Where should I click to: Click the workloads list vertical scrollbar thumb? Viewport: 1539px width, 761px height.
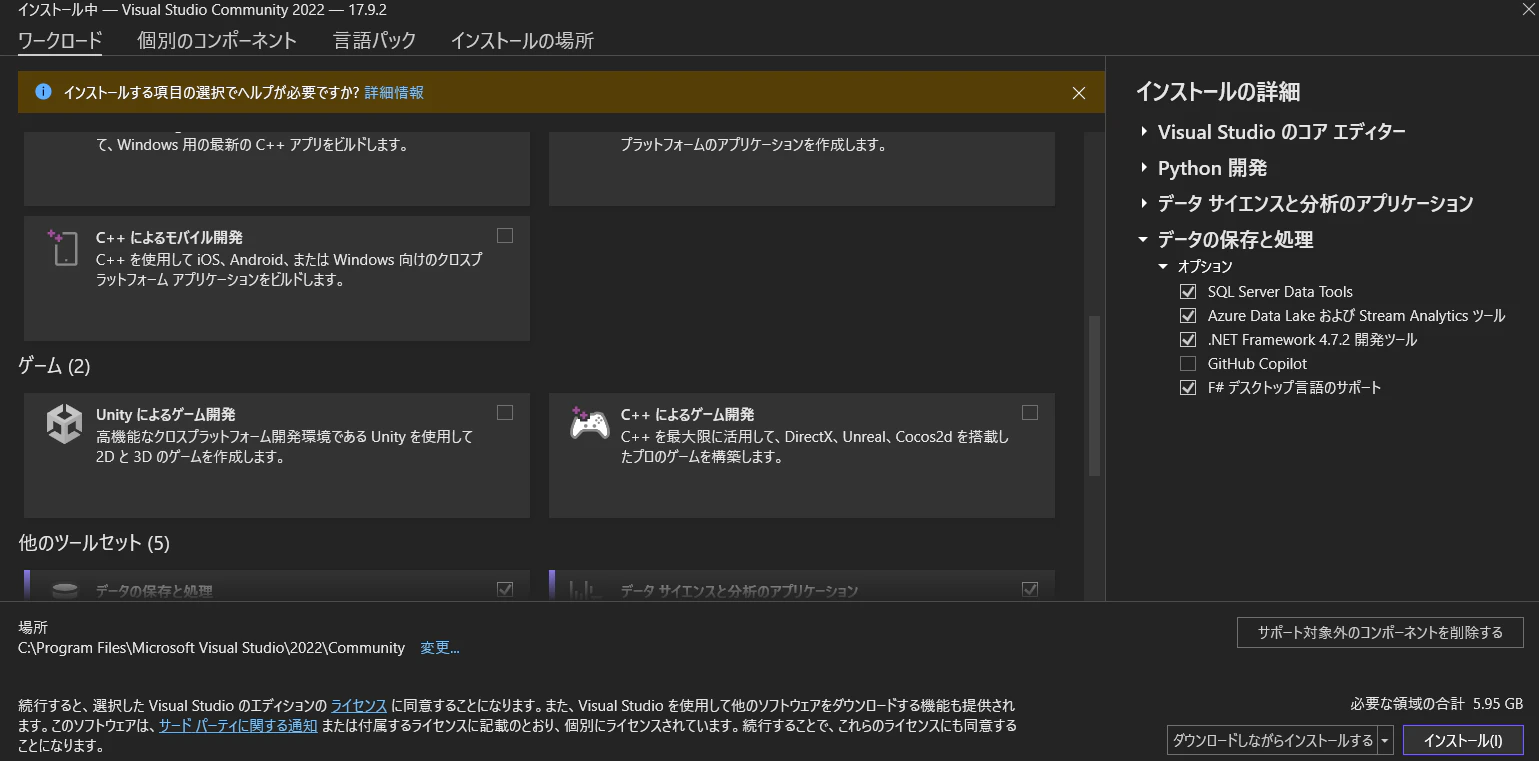click(x=1094, y=395)
